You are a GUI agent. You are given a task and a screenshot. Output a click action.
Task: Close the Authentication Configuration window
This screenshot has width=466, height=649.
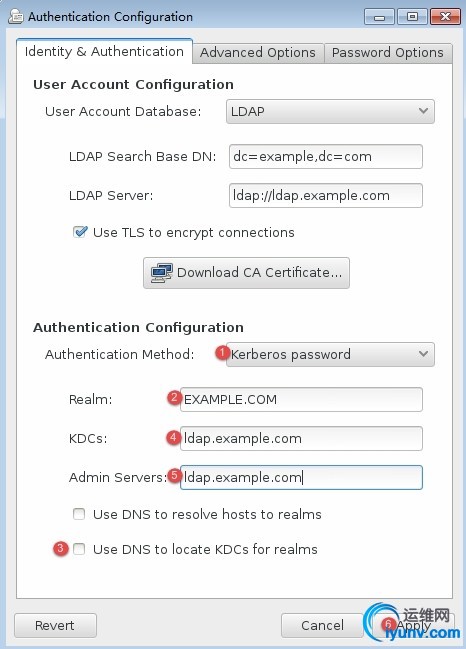point(445,17)
